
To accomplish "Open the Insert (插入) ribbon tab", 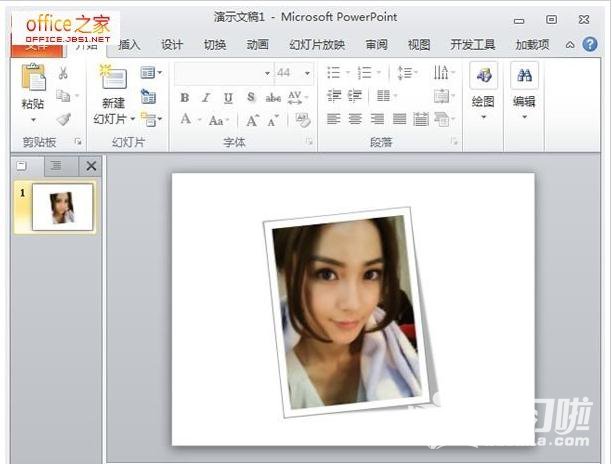I will click(130, 45).
